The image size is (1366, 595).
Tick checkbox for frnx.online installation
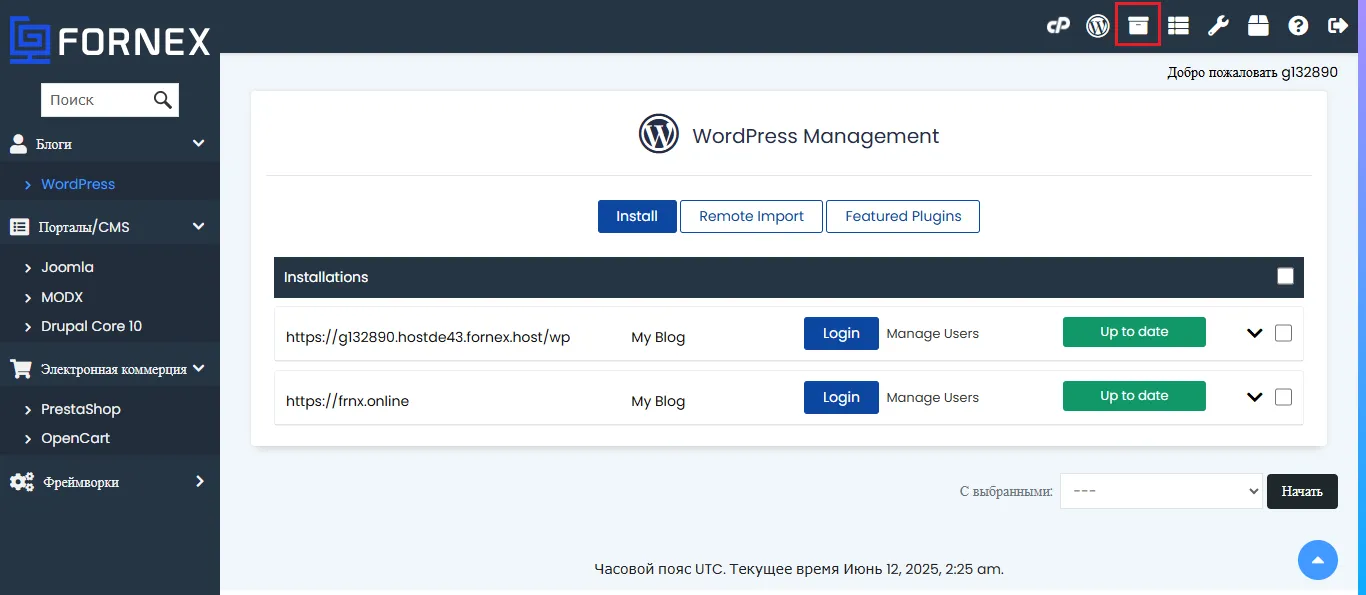tap(1283, 397)
